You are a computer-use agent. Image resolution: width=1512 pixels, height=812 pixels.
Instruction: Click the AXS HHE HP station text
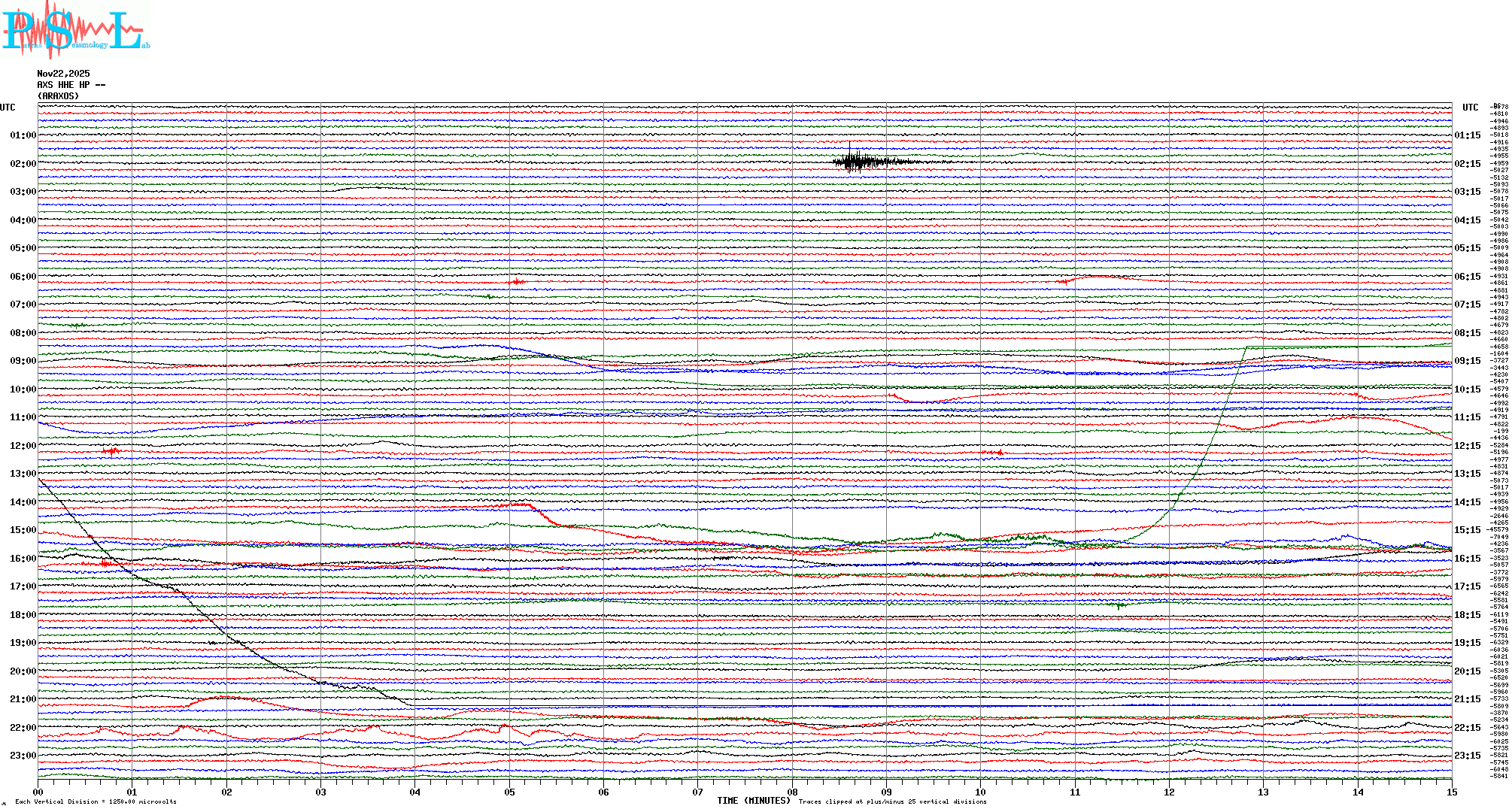(71, 85)
